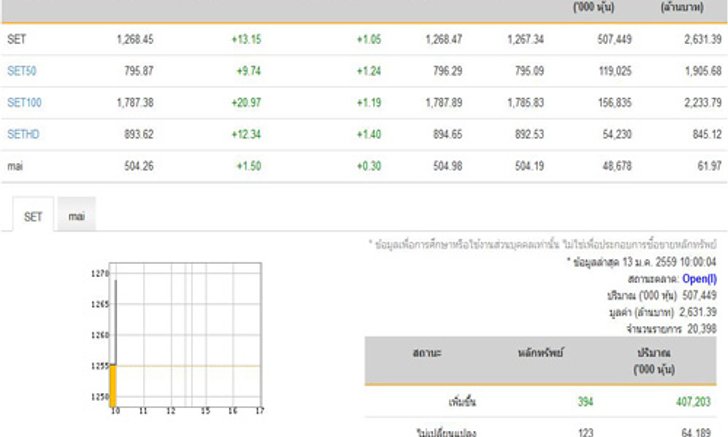
Task: Select SET50 volume 119,025
Action: (615, 71)
